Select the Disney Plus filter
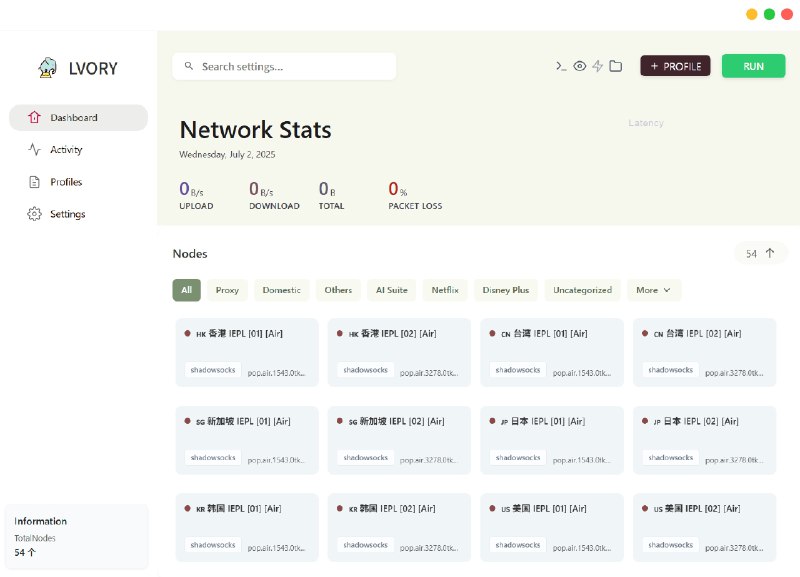 coord(505,290)
